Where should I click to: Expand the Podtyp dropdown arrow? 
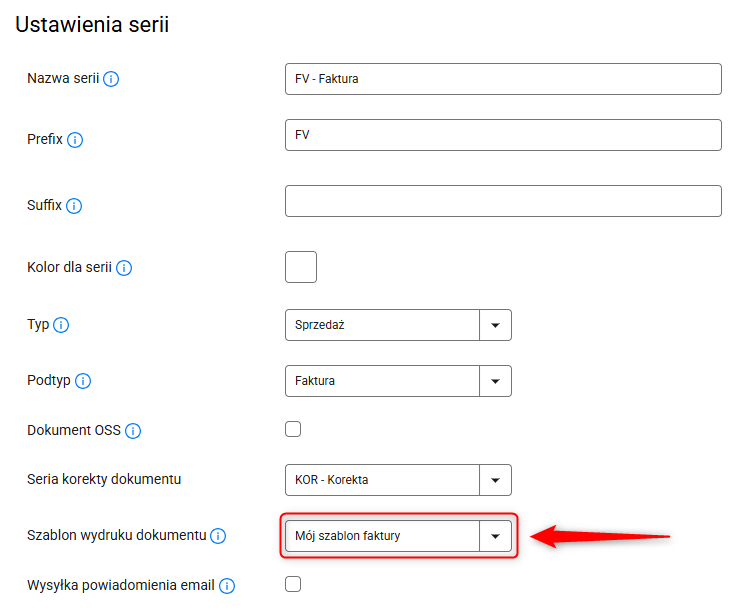tap(495, 381)
